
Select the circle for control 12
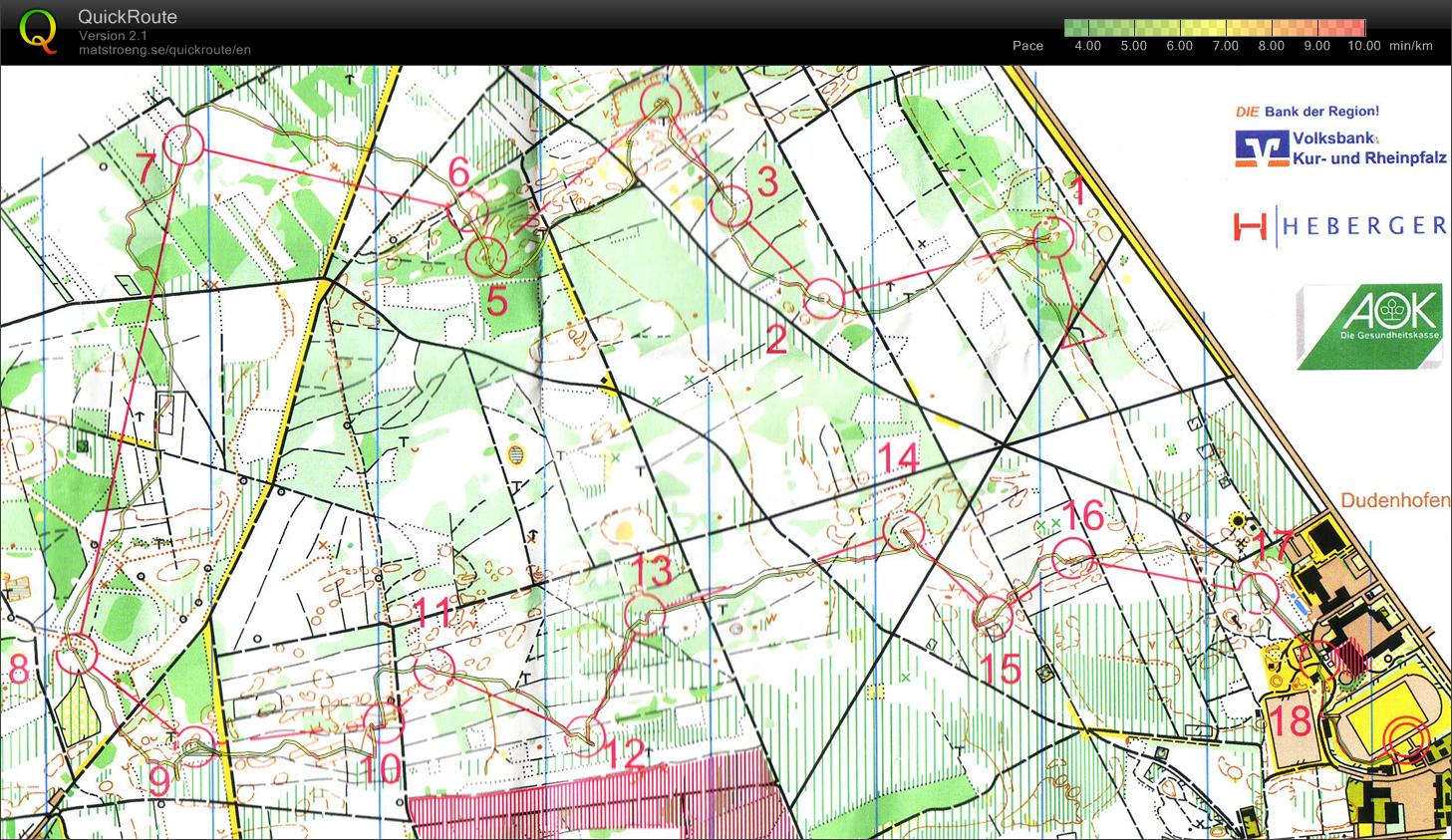click(x=585, y=735)
